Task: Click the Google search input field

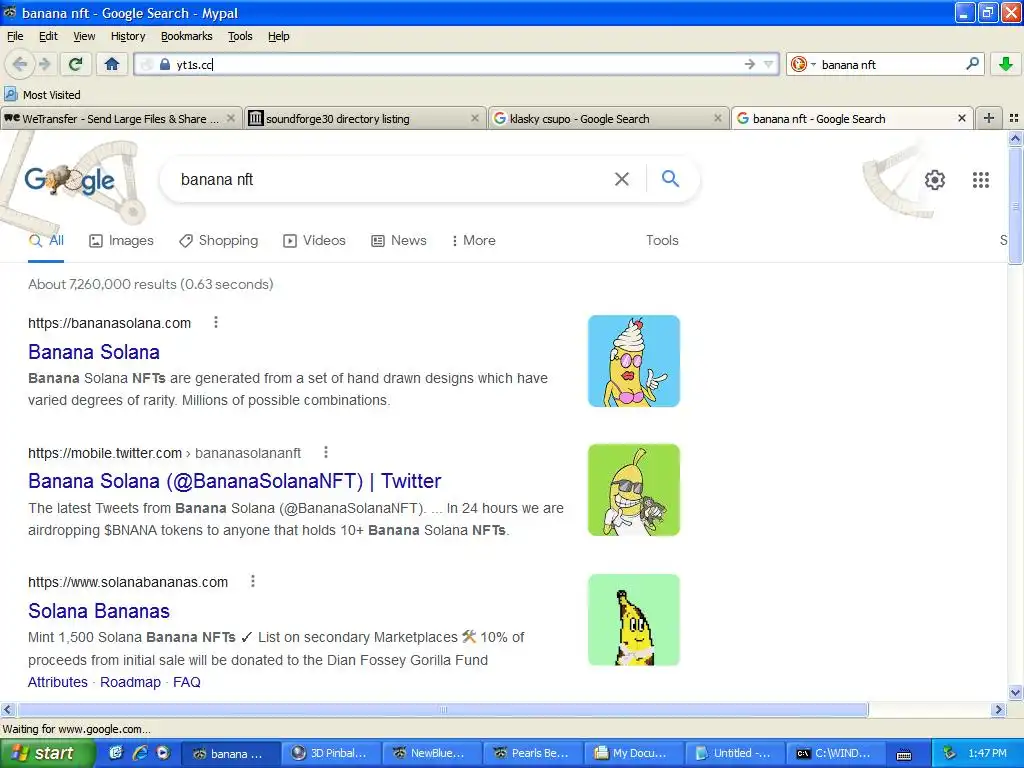Action: point(392,179)
